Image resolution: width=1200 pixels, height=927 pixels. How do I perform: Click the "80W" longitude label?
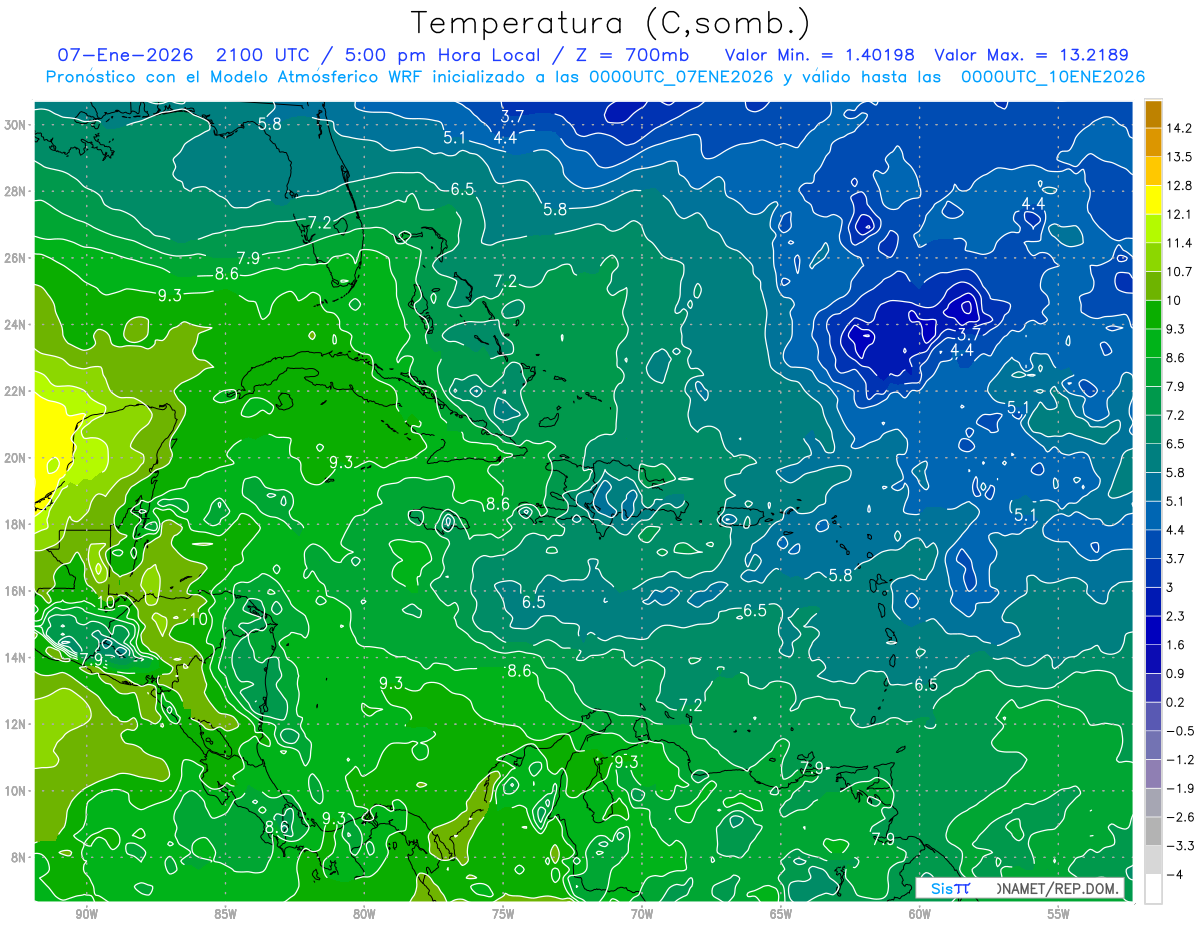coord(364,915)
